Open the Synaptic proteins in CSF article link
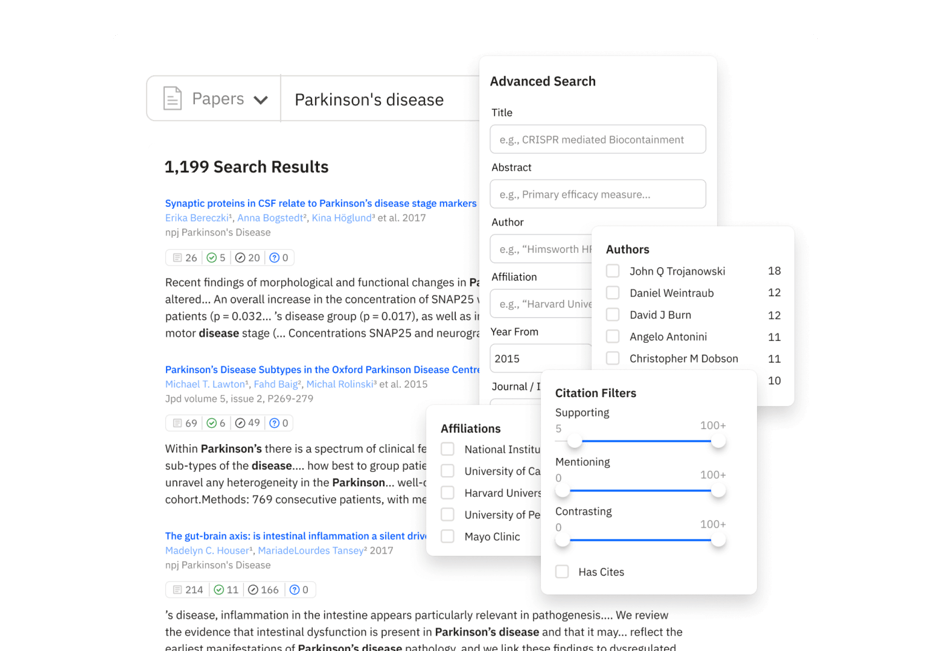The width and height of the screenshot is (930, 651). pos(319,203)
